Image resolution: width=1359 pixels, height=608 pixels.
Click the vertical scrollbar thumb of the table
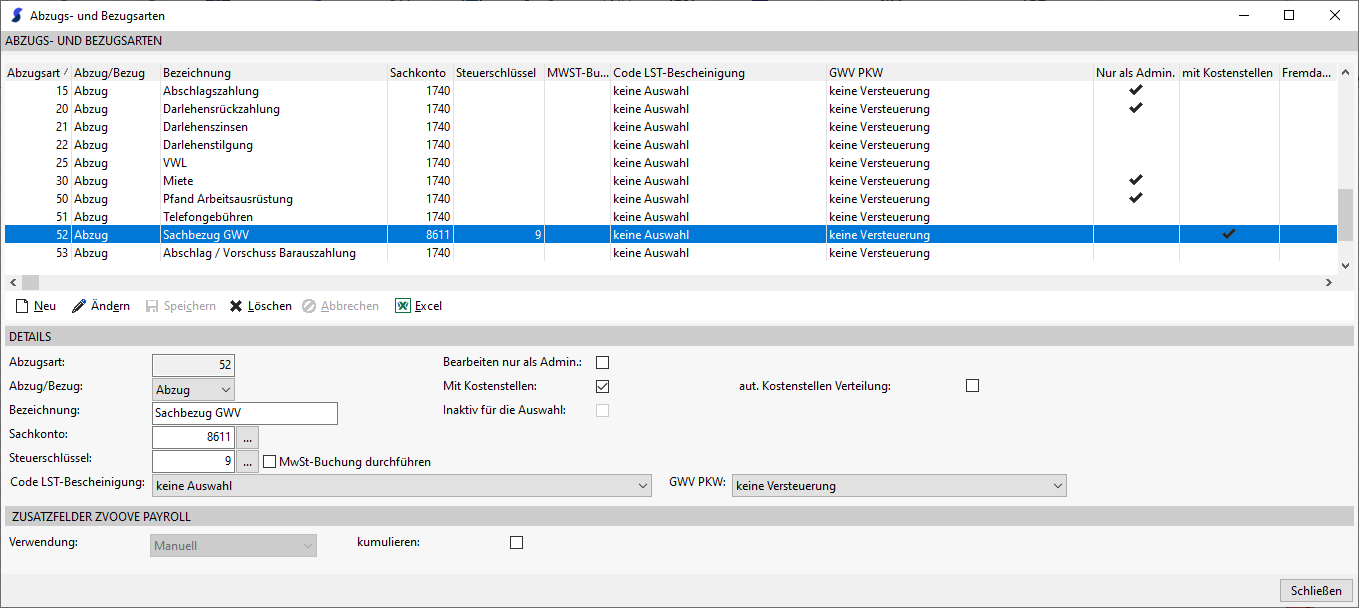[1345, 213]
